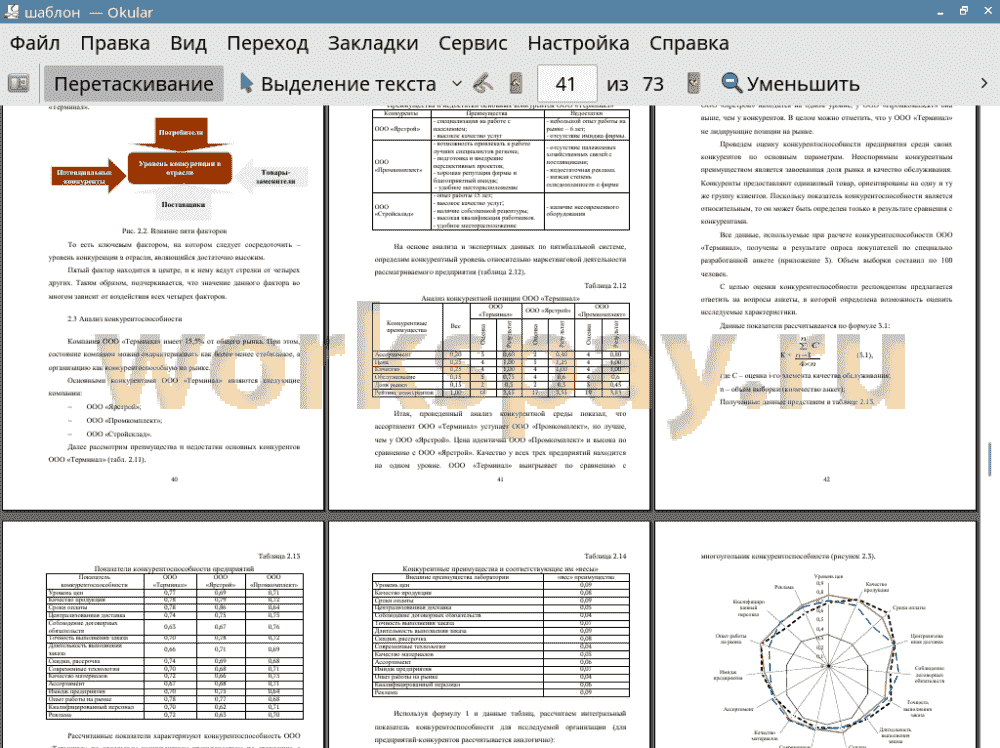Maximize or restore the Okular window
This screenshot has width=1000, height=748.
pyautogui.click(x=964, y=11)
